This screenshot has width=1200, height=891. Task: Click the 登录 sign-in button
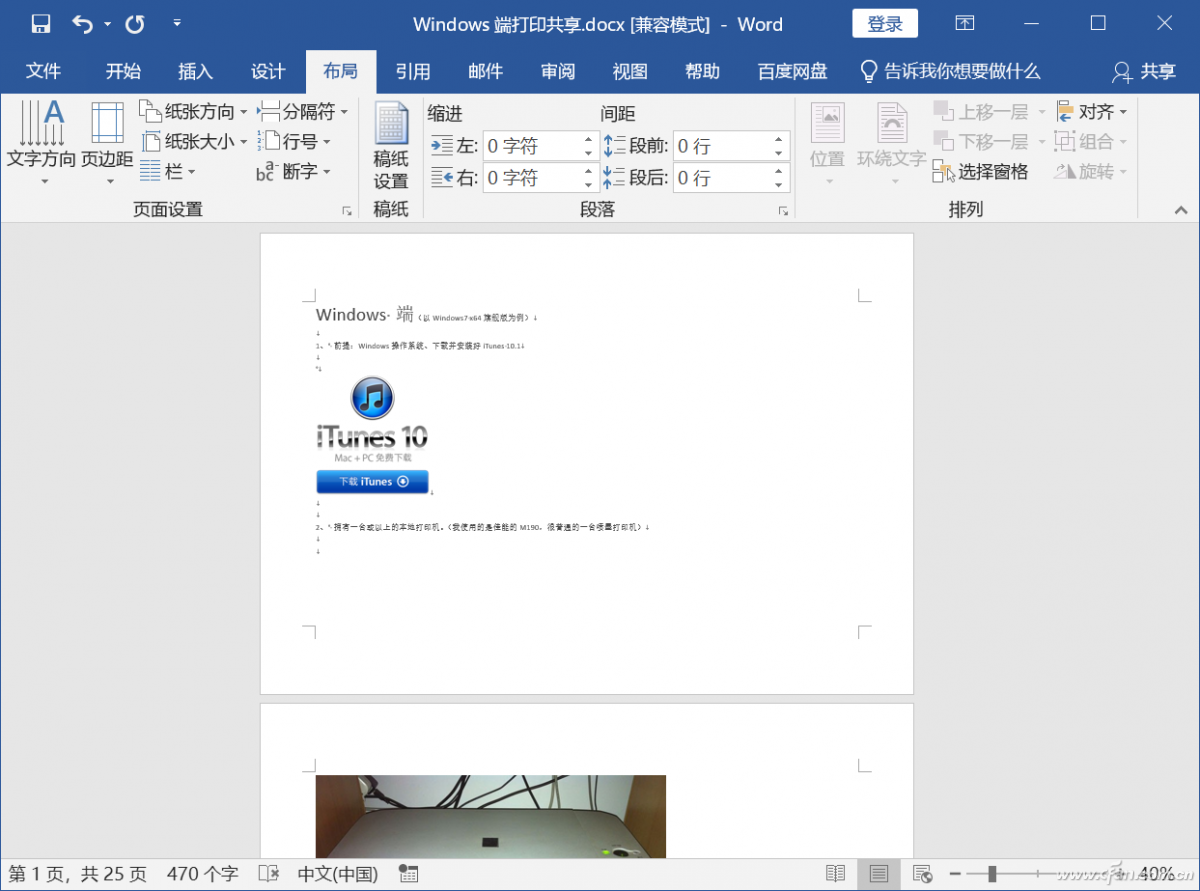[x=885, y=24]
